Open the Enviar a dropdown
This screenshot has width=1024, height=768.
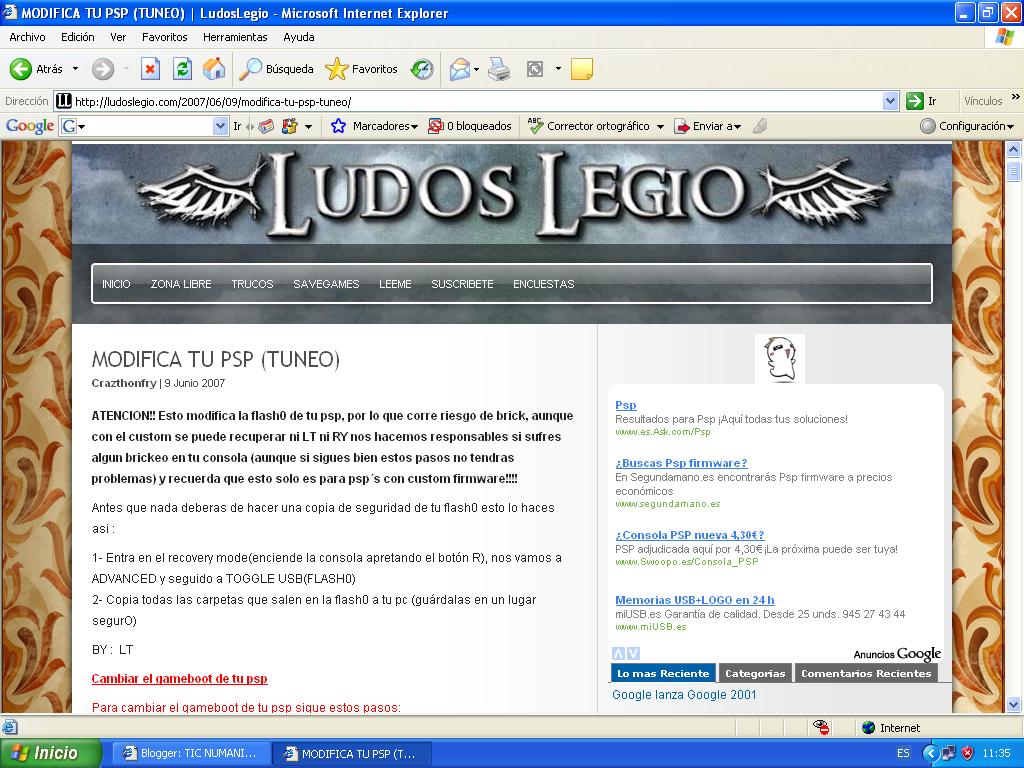[737, 127]
